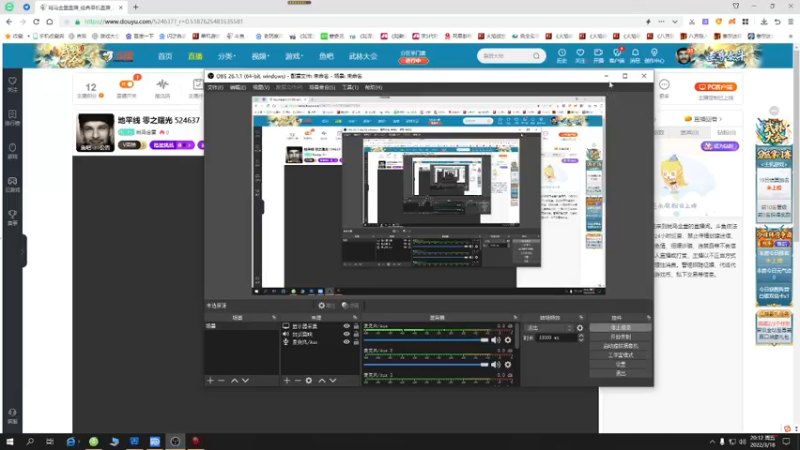This screenshot has width=800, height=450.
Task: Lock the 麦克风/Aux source
Action: [356, 342]
